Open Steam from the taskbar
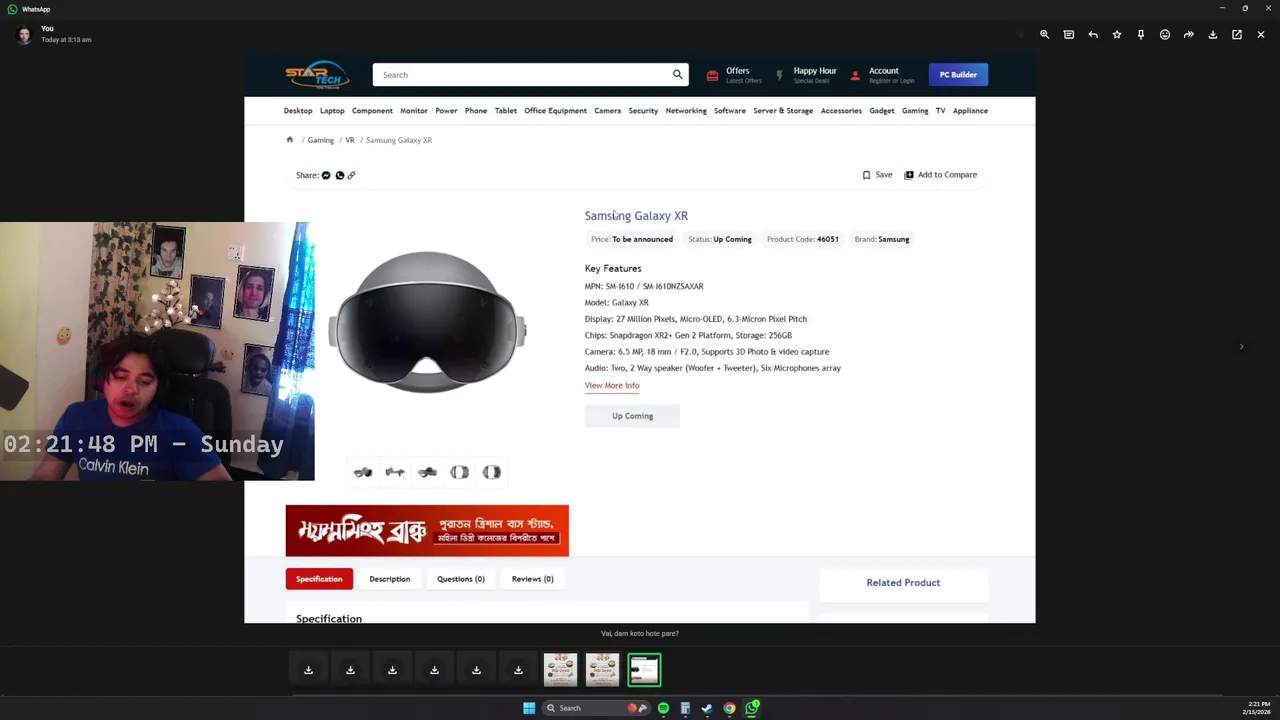1280x720 pixels. (x=707, y=708)
